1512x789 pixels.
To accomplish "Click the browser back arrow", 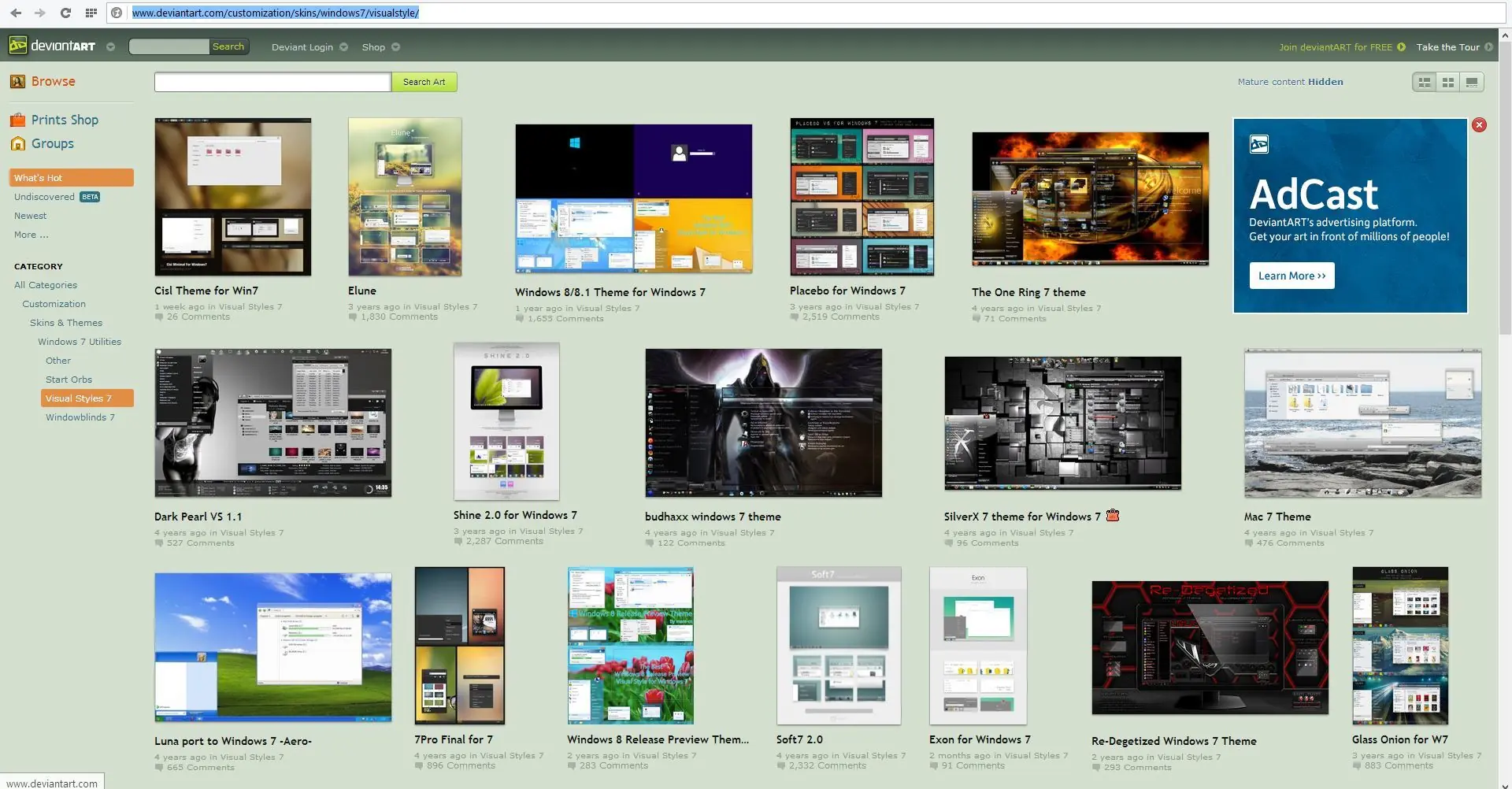I will coord(16,13).
